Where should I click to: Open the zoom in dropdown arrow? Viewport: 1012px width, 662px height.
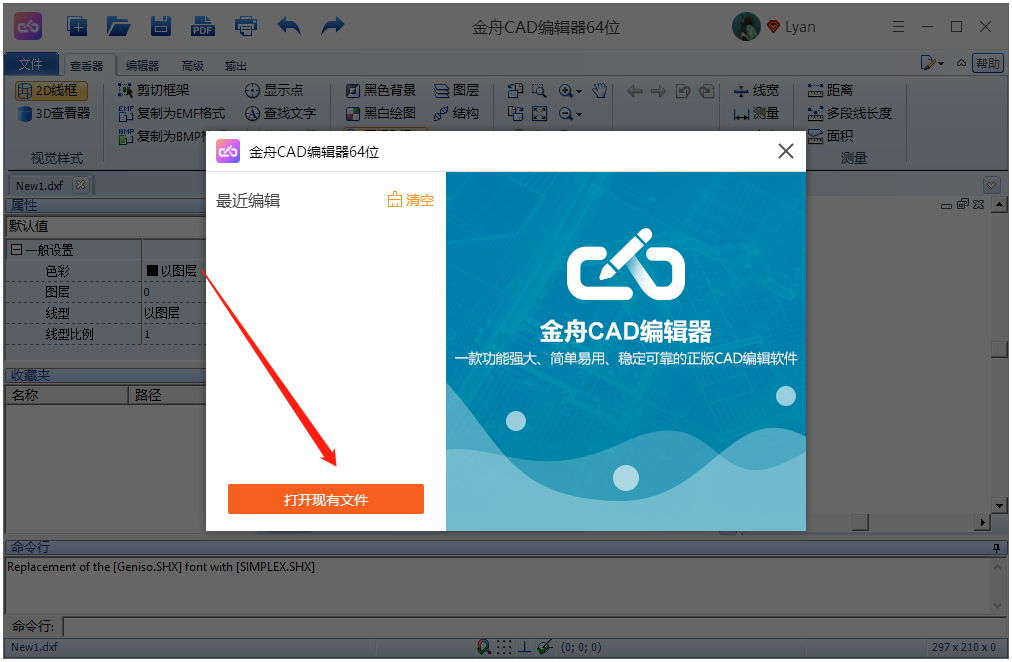(579, 91)
